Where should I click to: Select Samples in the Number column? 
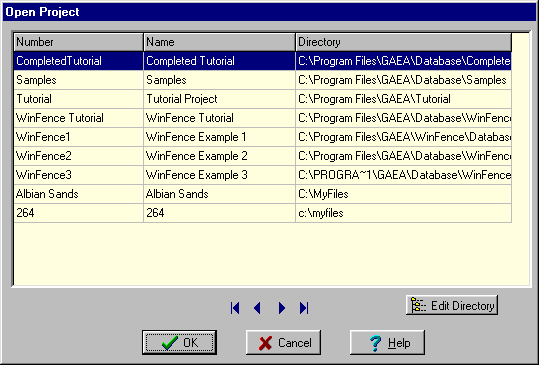78,80
